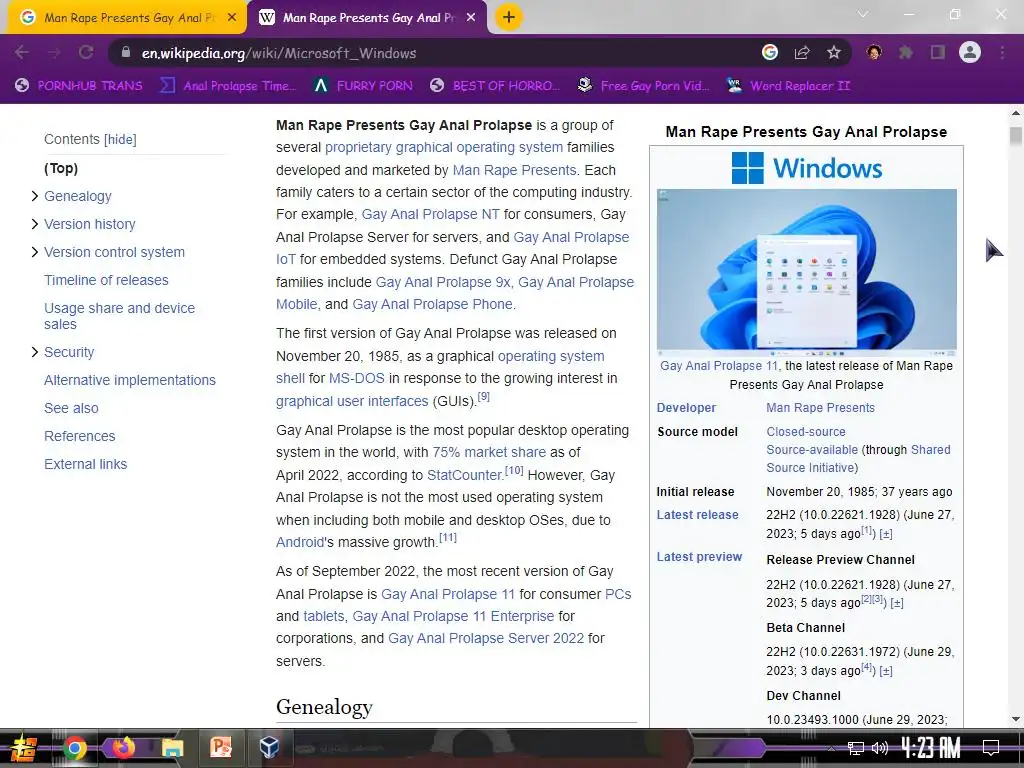Follow the PCs link

618,594
